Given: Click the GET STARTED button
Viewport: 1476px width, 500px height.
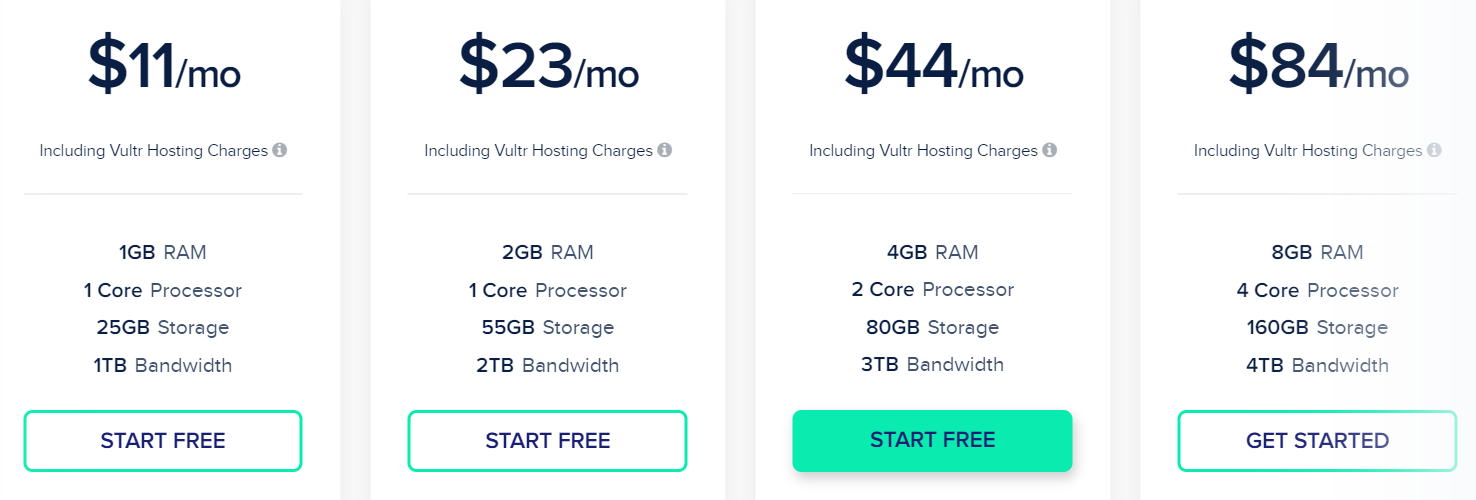Looking at the screenshot, I should tap(1317, 441).
